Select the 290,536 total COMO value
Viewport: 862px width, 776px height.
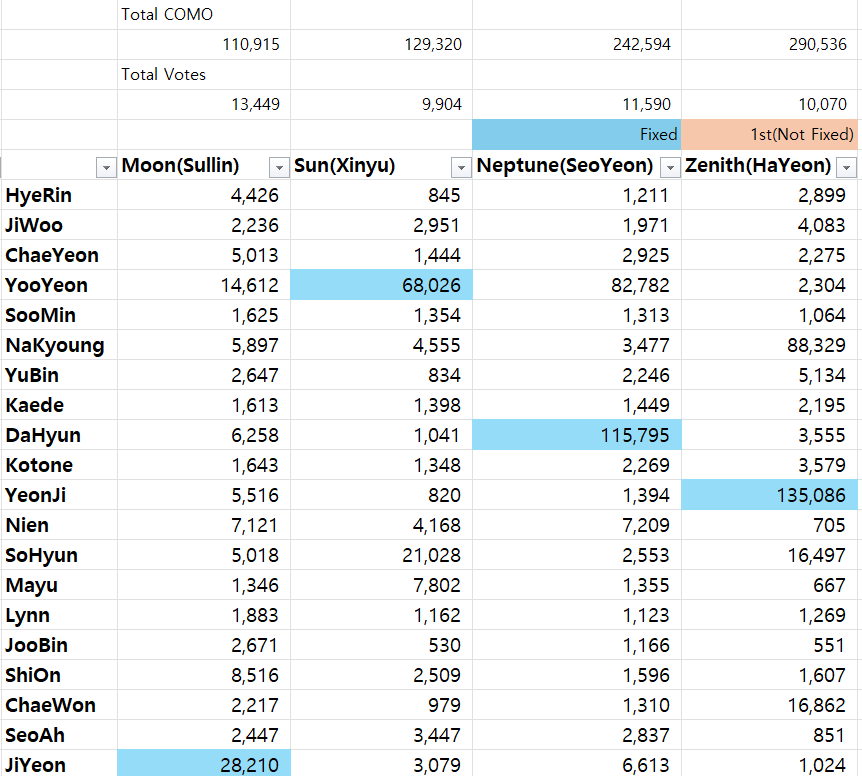click(x=771, y=44)
